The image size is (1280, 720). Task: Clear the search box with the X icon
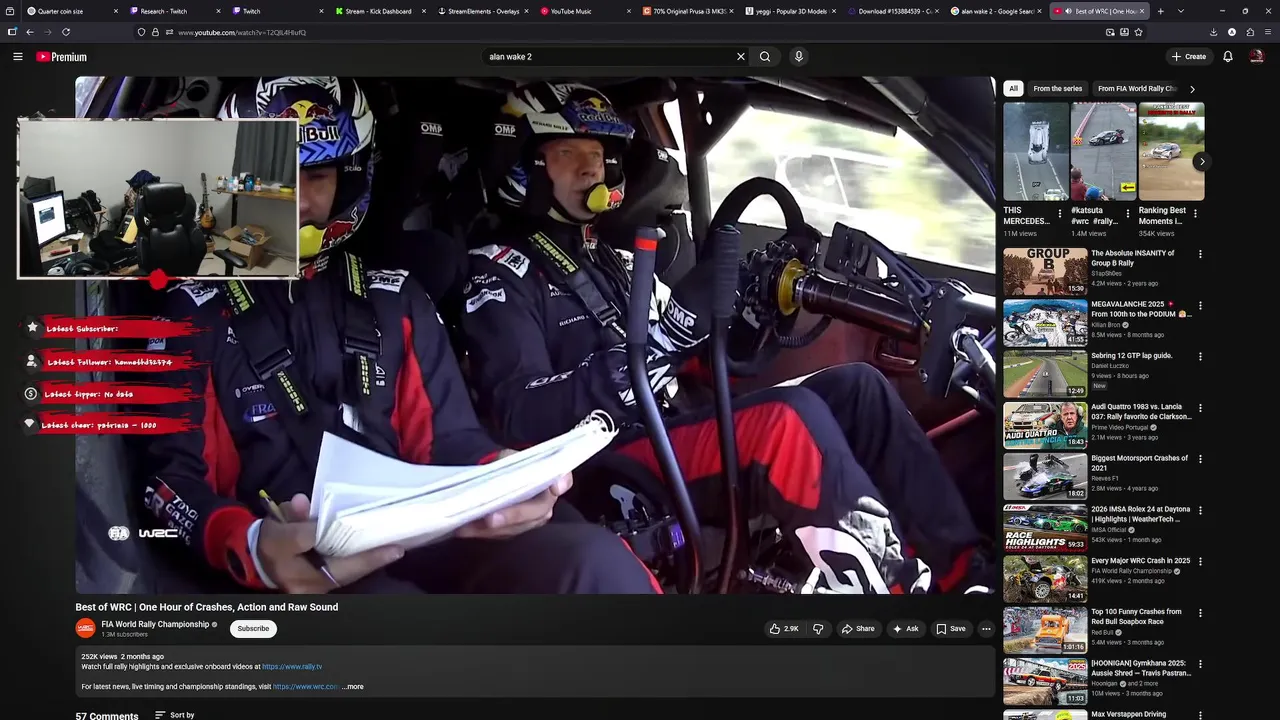coord(741,57)
